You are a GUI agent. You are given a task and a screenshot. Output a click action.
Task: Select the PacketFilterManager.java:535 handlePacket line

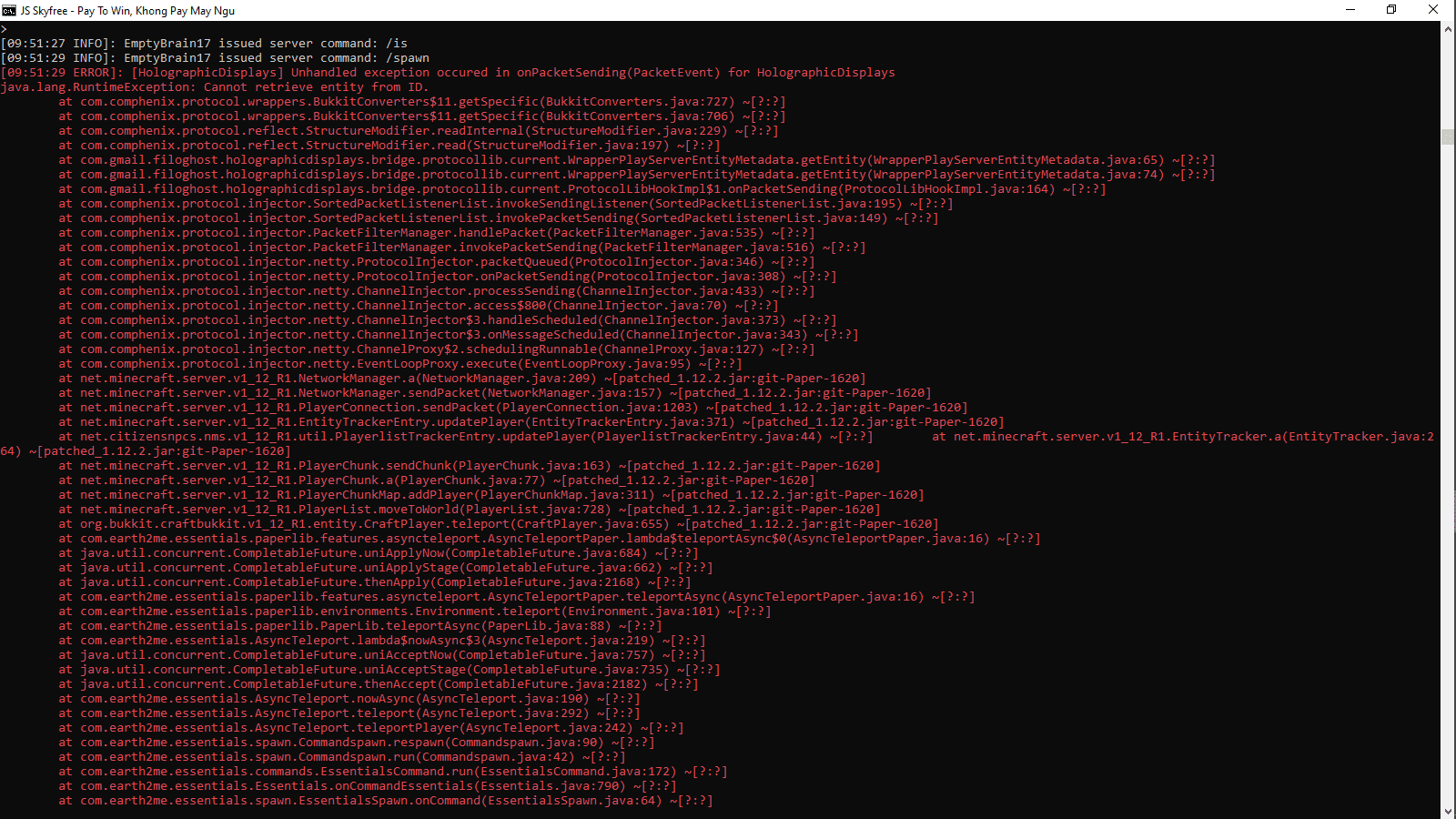pyautogui.click(x=437, y=233)
